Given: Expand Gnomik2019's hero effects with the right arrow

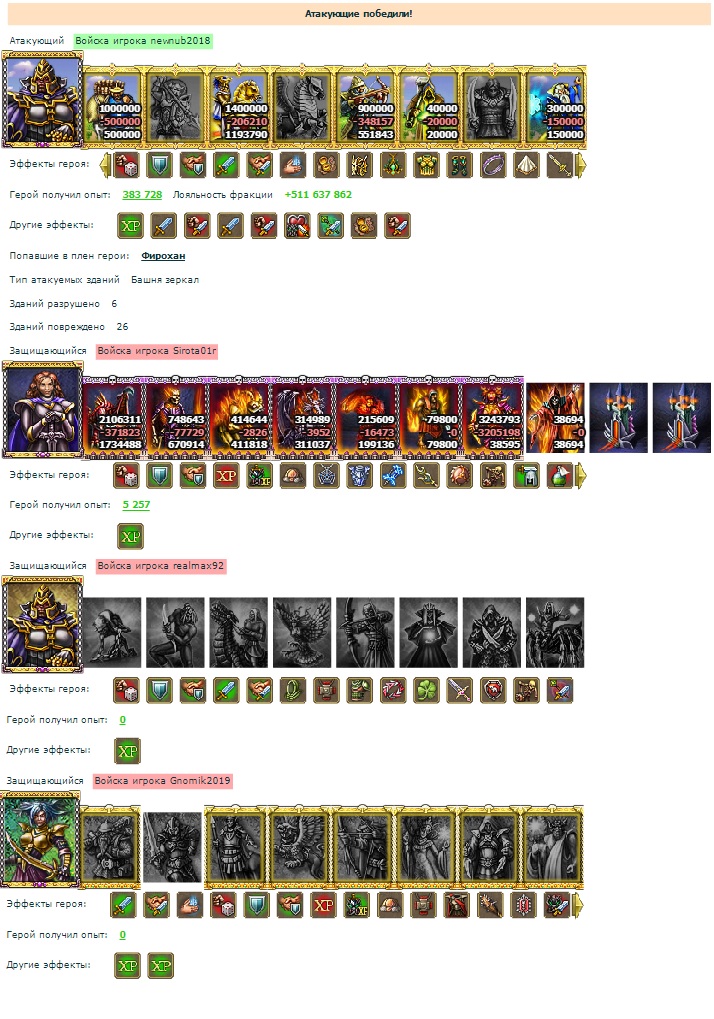Looking at the screenshot, I should 578,905.
